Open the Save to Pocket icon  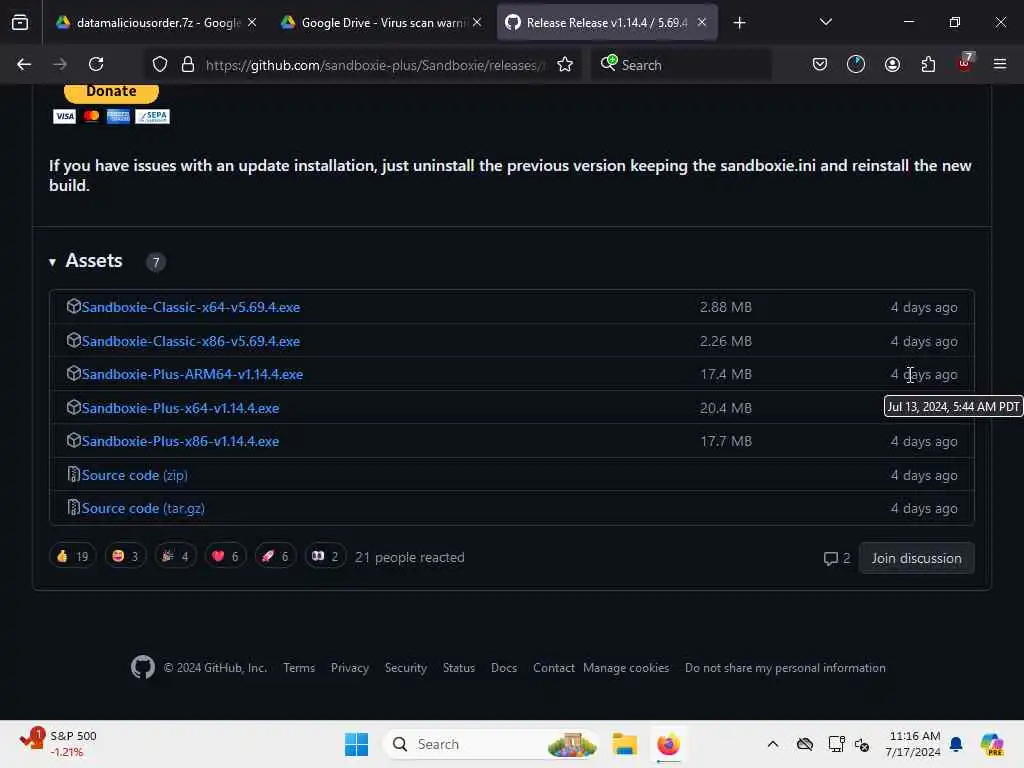pyautogui.click(x=820, y=64)
